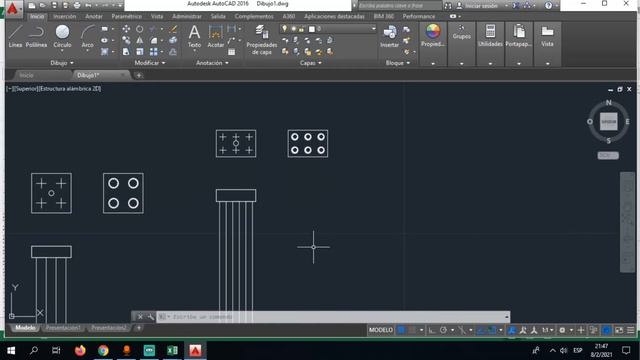Select the Línea drawing tool
Screen dimensions: 640x360
[x=15, y=36]
